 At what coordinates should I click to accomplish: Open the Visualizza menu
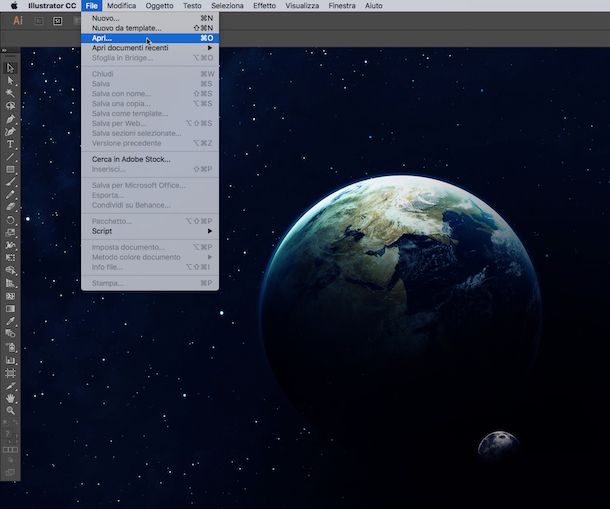pos(302,5)
